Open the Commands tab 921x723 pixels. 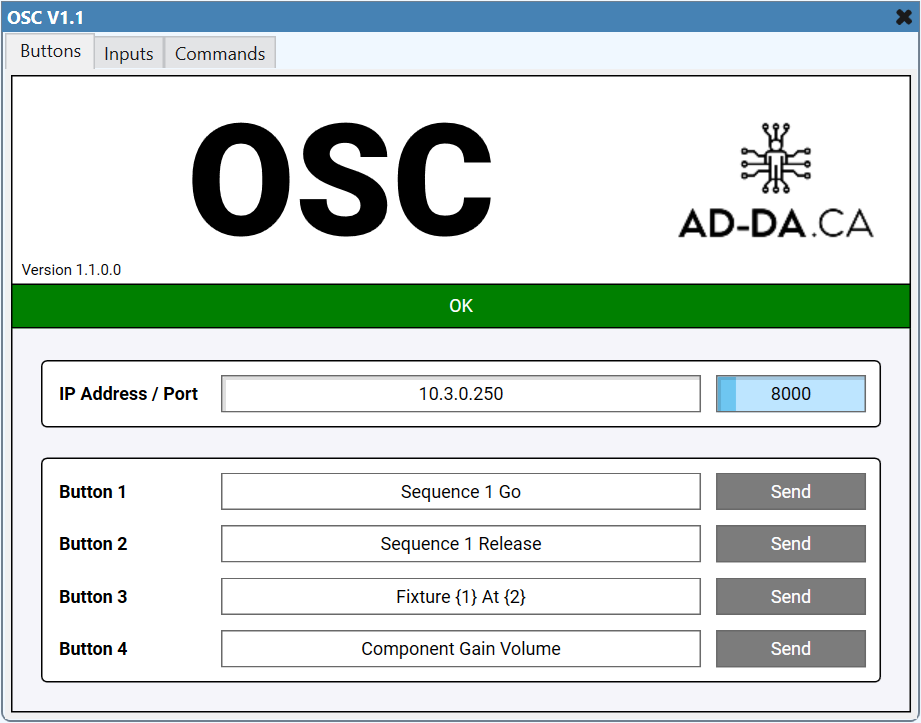(x=219, y=54)
